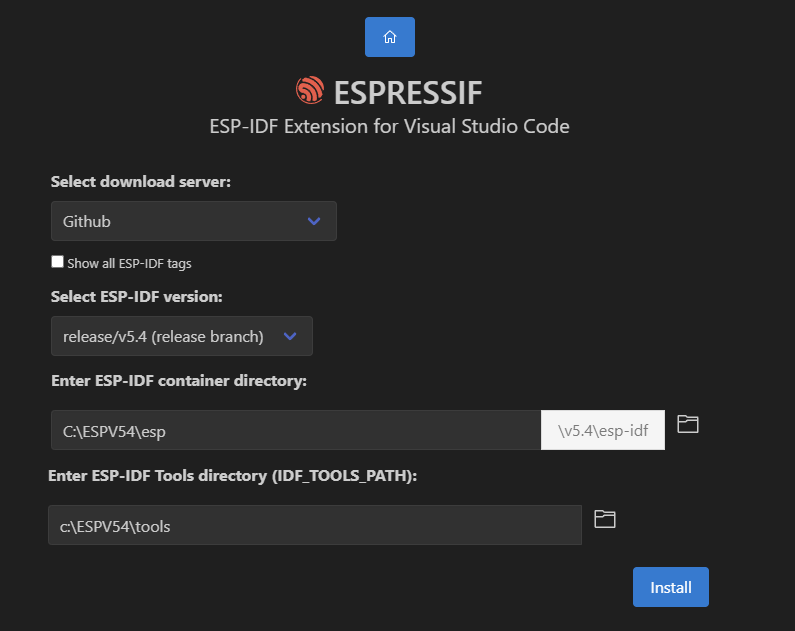Click 'Enter ESP-IDF container directory:' label
The height and width of the screenshot is (631, 795).
pyautogui.click(x=179, y=381)
